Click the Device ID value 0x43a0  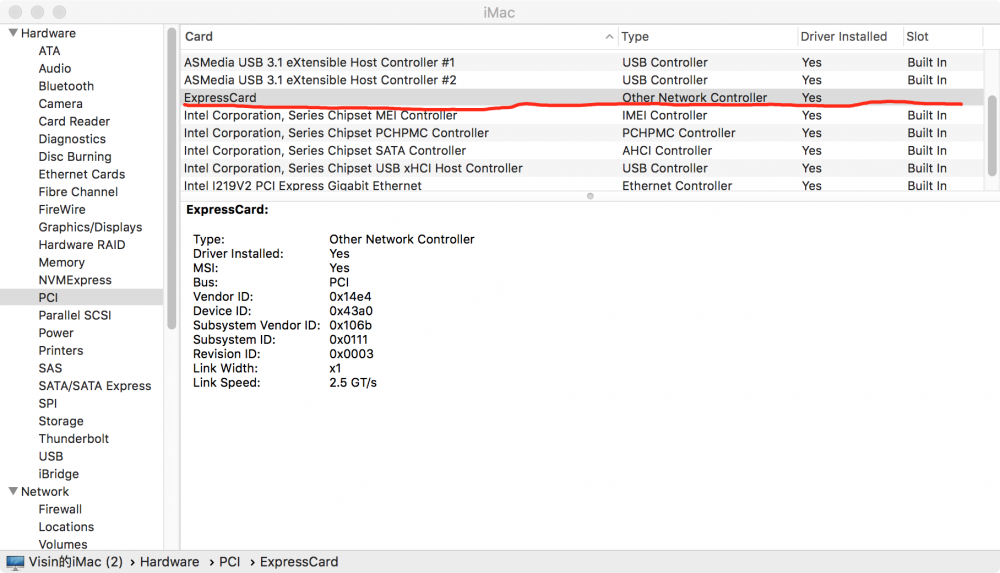(x=351, y=311)
